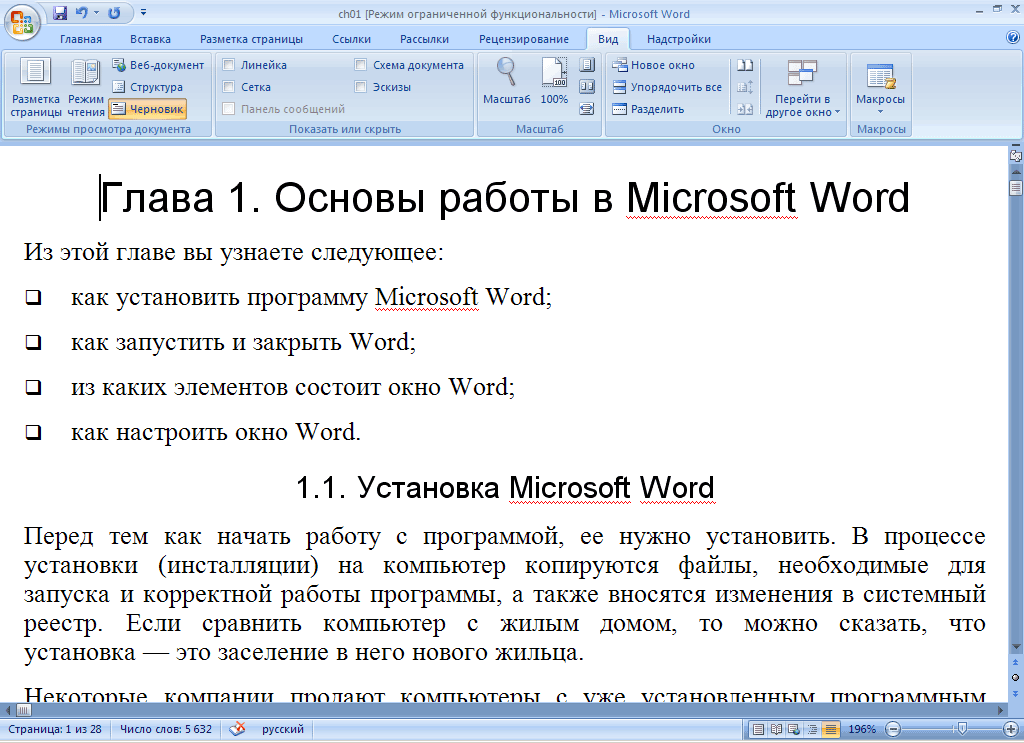Viewport: 1024px width, 743px height.
Task: Click Reset Window Position icon
Action: (x=745, y=109)
